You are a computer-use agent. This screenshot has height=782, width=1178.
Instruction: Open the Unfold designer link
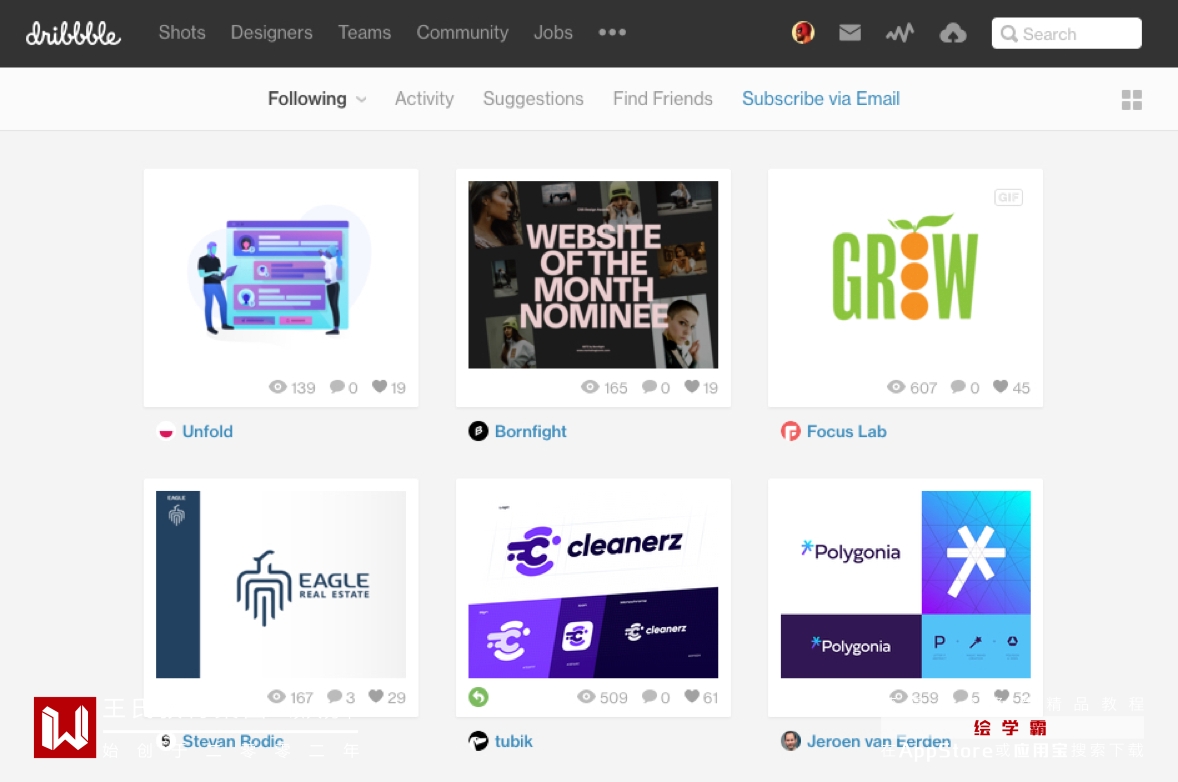pos(207,431)
